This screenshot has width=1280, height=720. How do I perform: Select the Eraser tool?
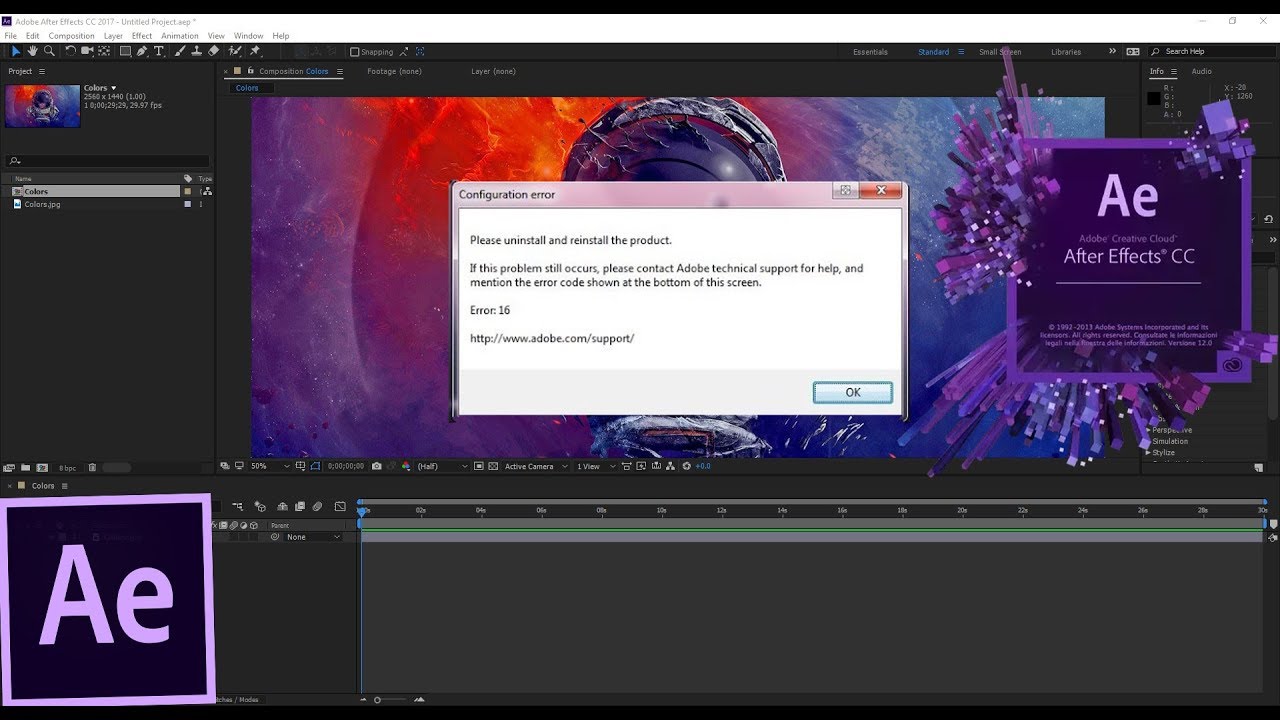(213, 51)
